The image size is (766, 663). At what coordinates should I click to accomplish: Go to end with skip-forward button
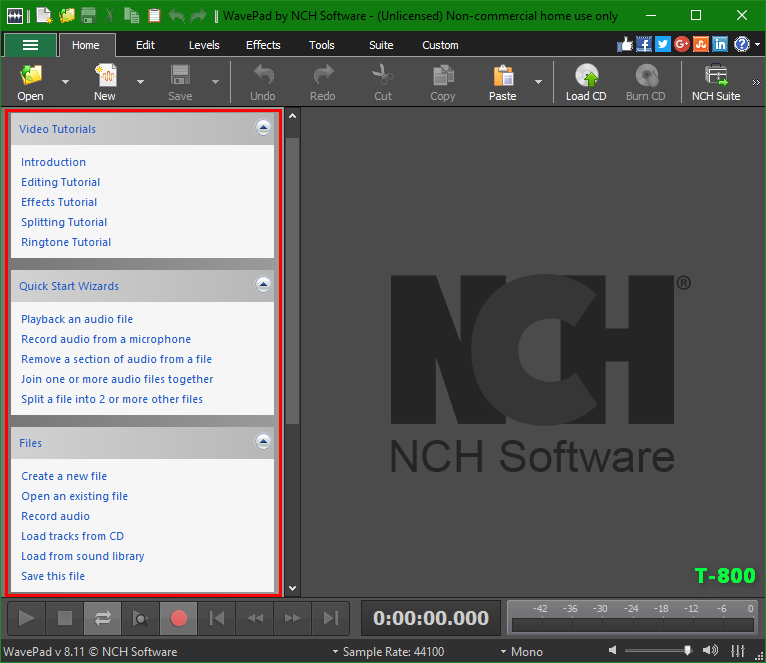click(x=331, y=619)
